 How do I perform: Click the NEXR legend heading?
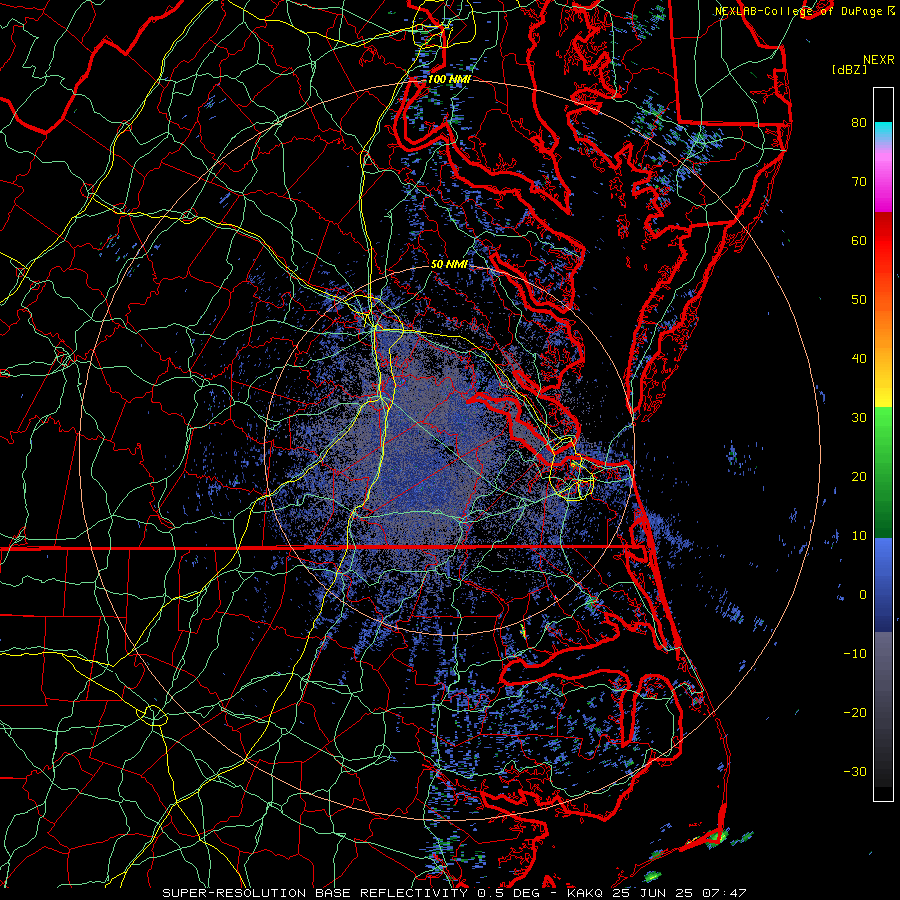tap(879, 60)
